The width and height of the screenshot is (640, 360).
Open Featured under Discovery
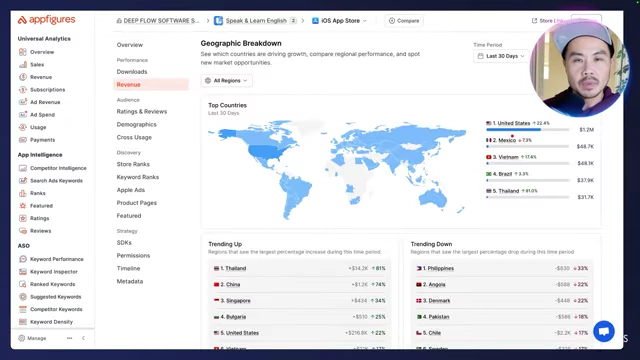129,216
